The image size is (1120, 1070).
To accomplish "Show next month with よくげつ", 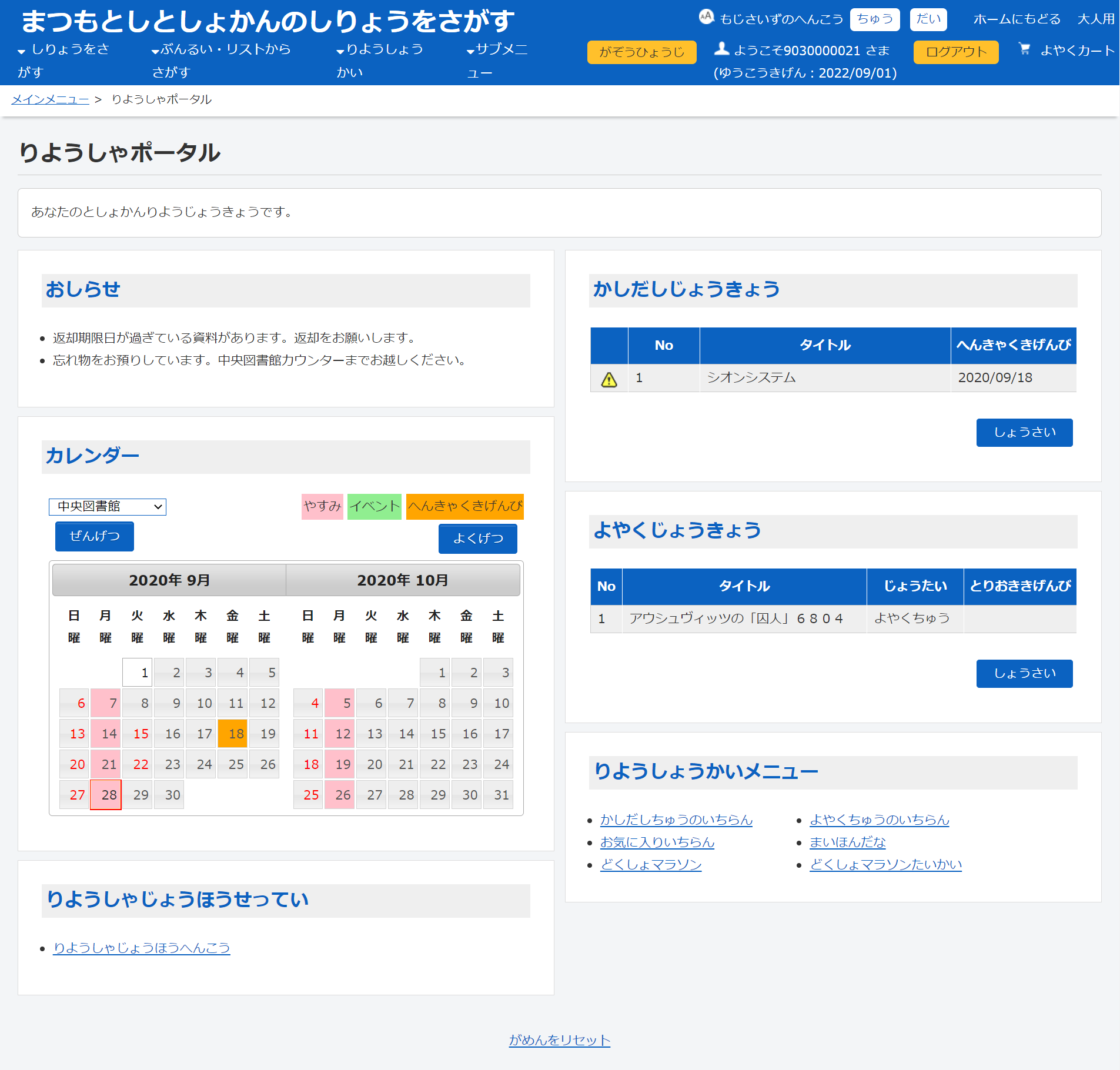I will pos(478,539).
